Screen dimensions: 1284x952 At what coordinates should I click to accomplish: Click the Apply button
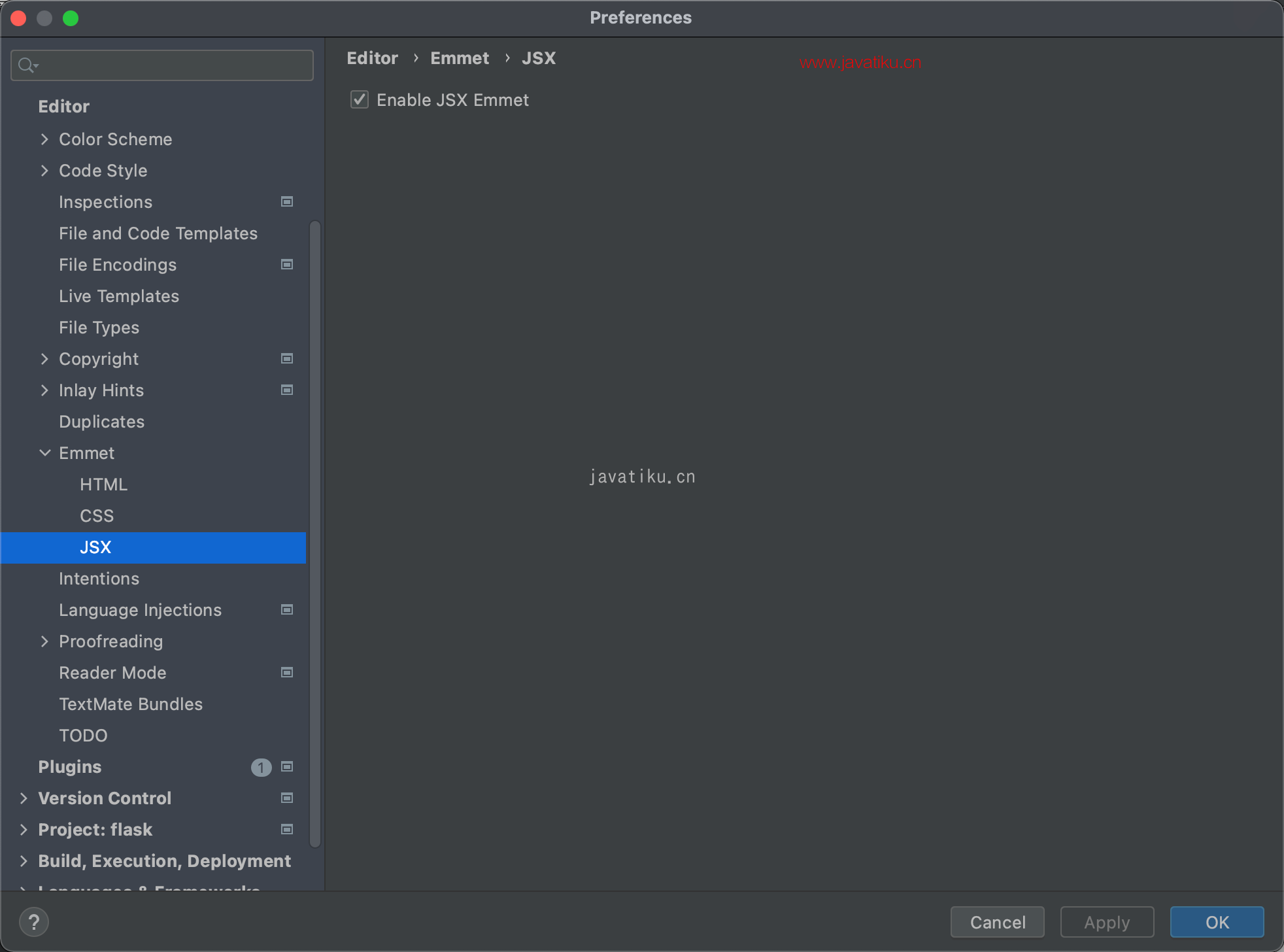tap(1107, 922)
